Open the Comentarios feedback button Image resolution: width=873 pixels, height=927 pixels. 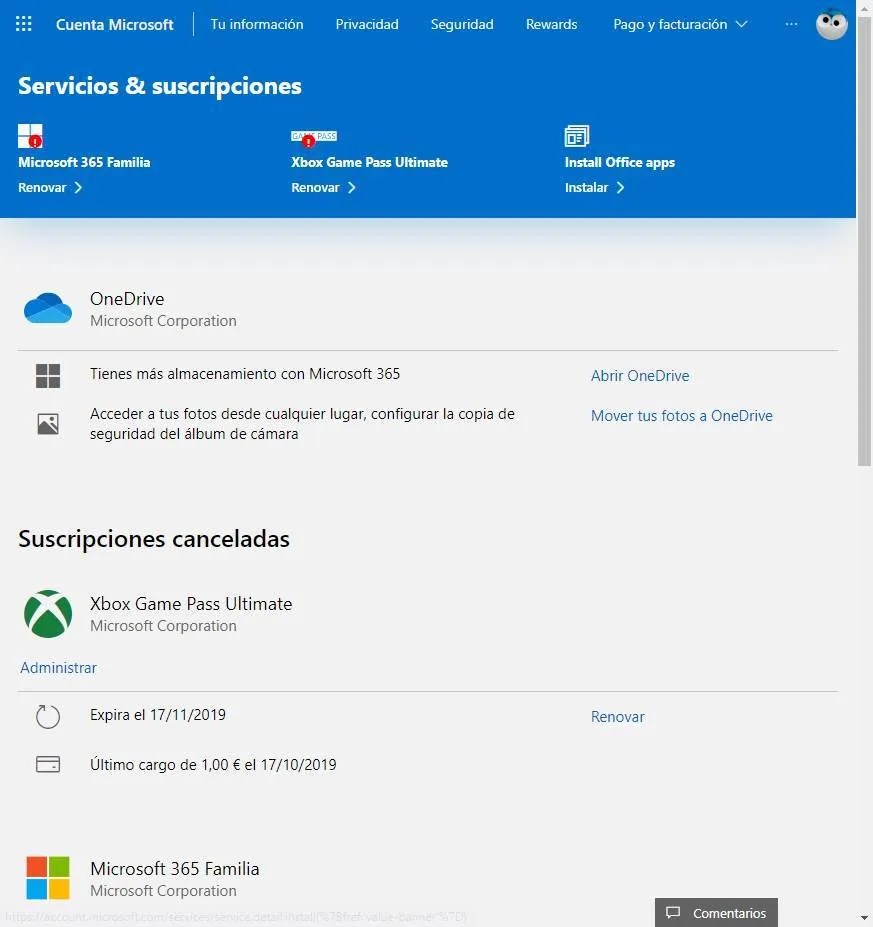[x=716, y=912]
